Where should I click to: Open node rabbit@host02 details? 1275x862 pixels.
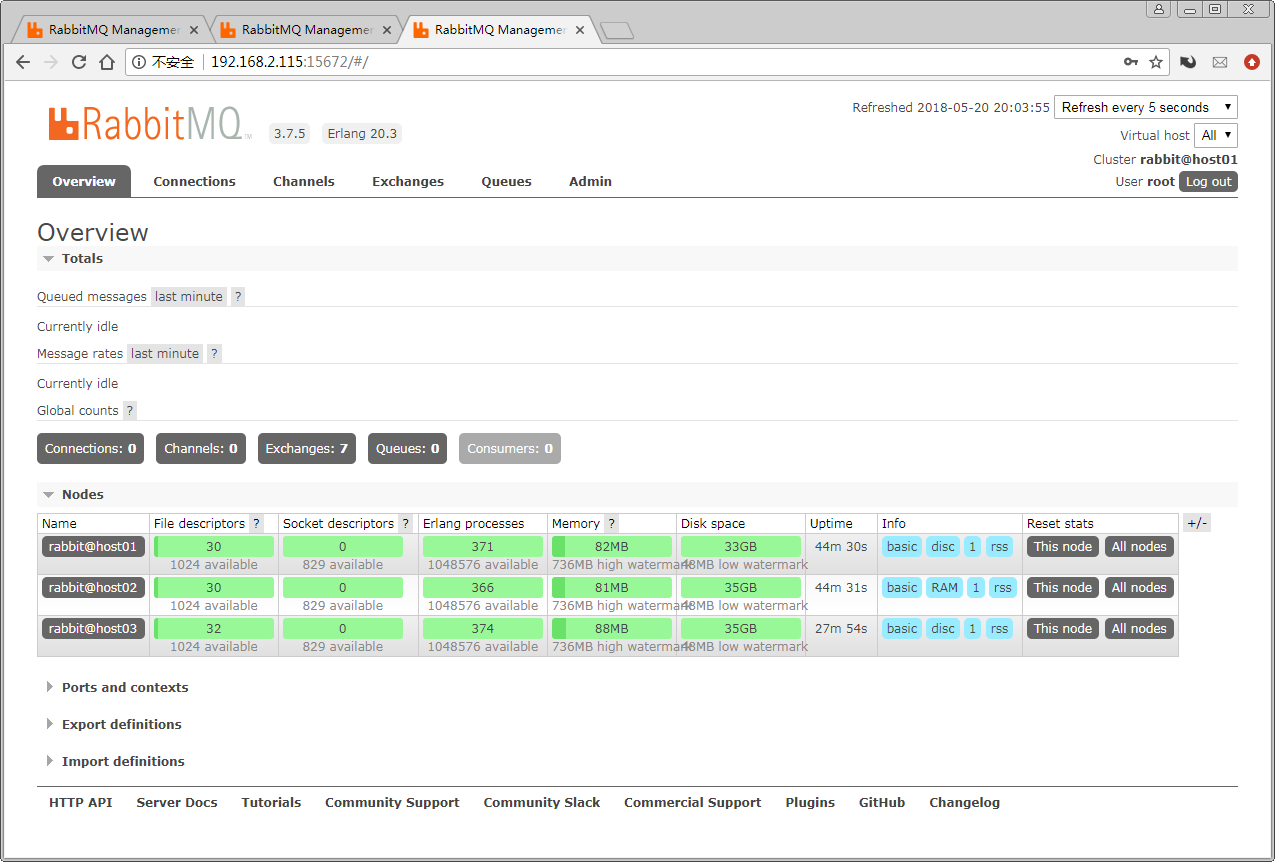pyautogui.click(x=93, y=588)
